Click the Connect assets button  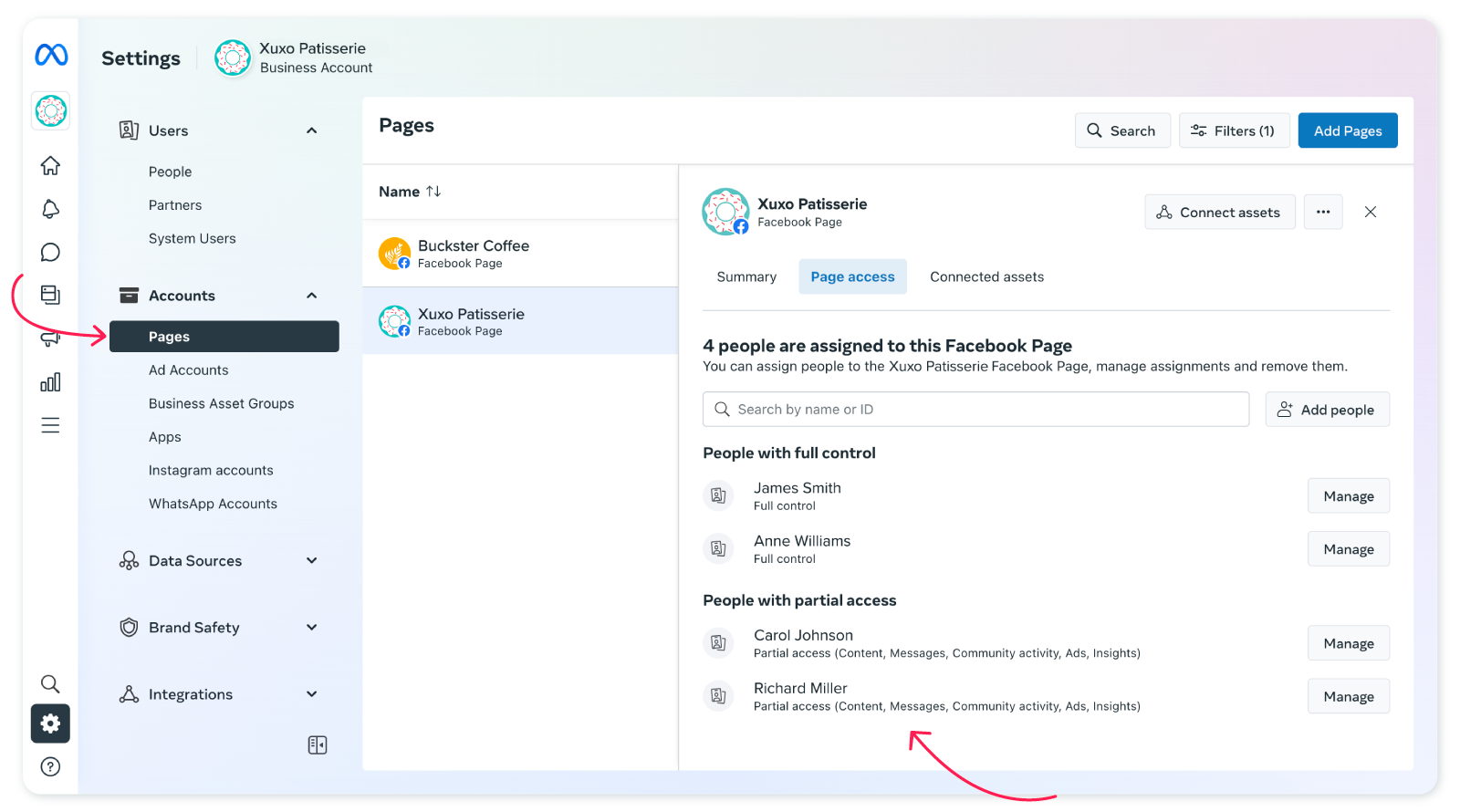1220,212
